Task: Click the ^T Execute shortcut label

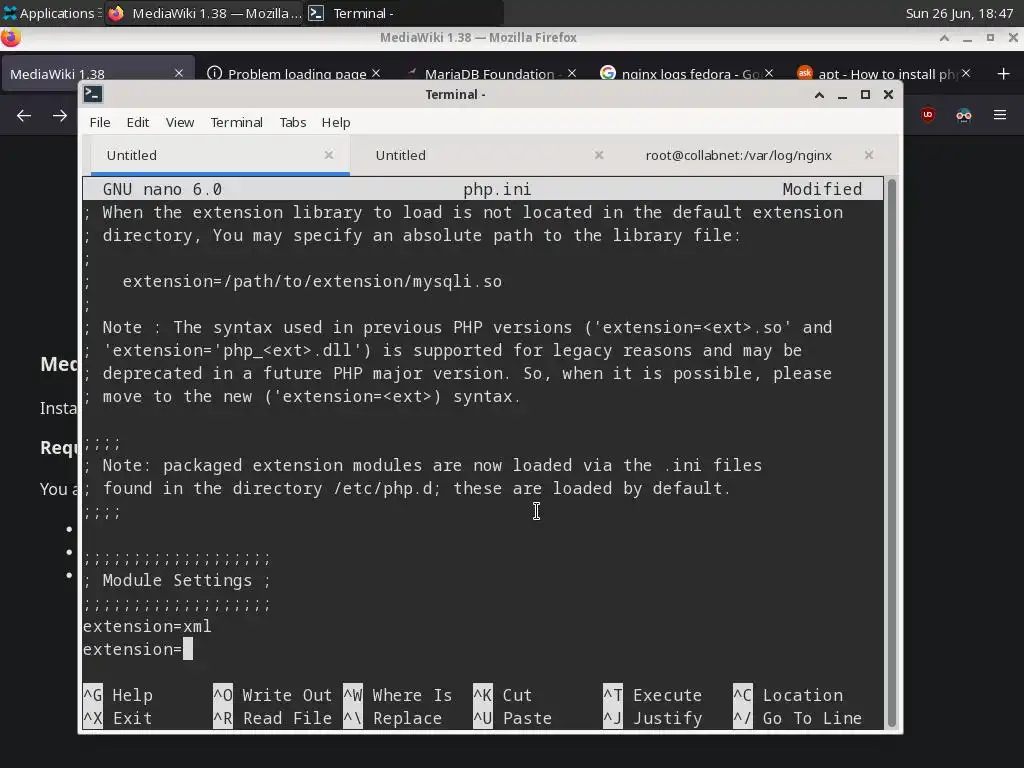Action: 653,695
